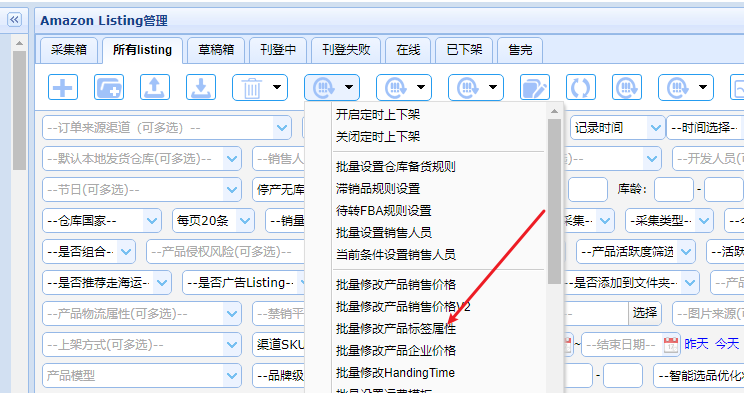This screenshot has height=393, width=744.
Task: Click the up arrow of the menu scrollbar
Action: click(x=554, y=111)
